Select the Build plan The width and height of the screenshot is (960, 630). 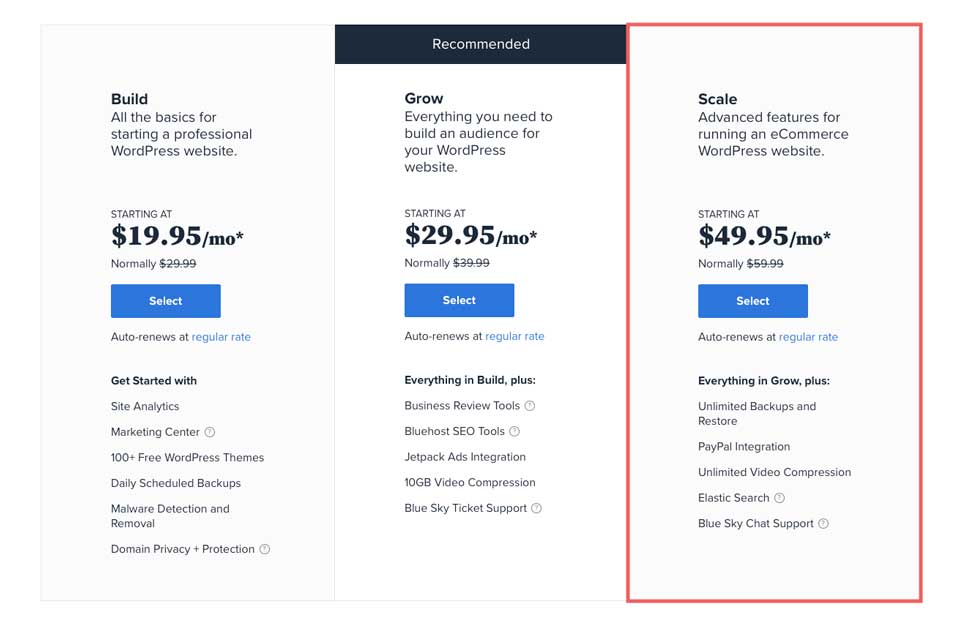(166, 301)
